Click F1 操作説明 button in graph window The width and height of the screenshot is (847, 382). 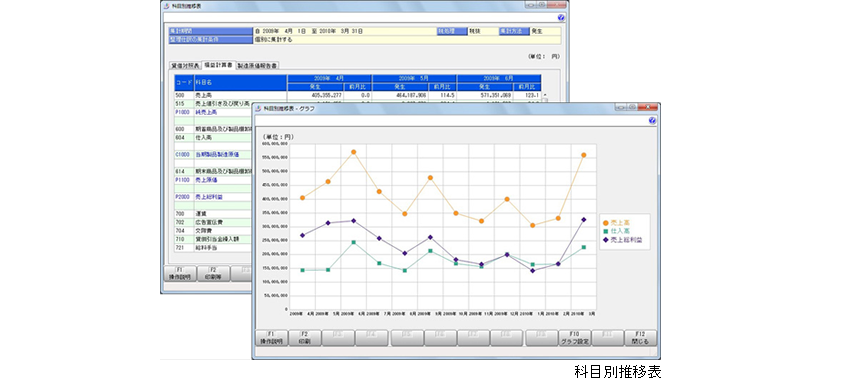coord(271,338)
